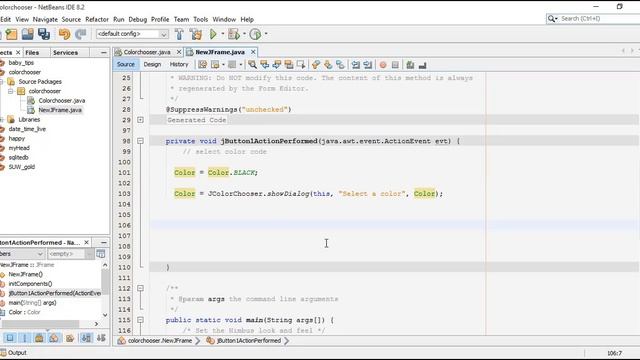640x360 pixels.
Task: Toggle Highlight Search editor icon
Action: coord(289,64)
